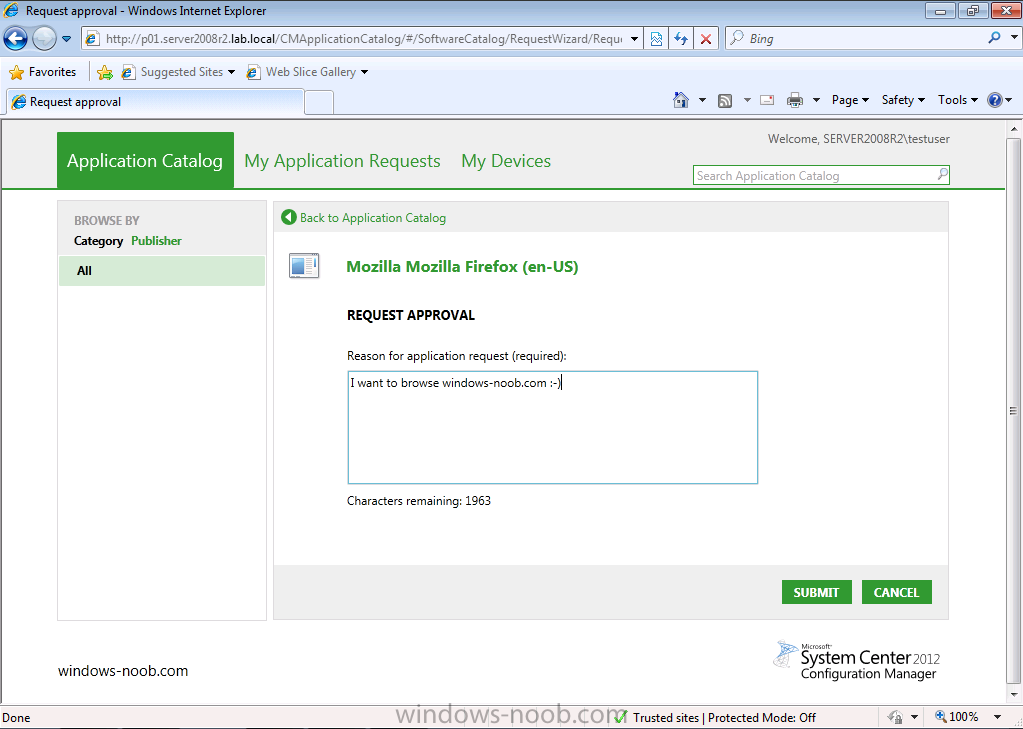Open the Favorites star button
Image resolution: width=1023 pixels, height=729 pixels.
(43, 72)
